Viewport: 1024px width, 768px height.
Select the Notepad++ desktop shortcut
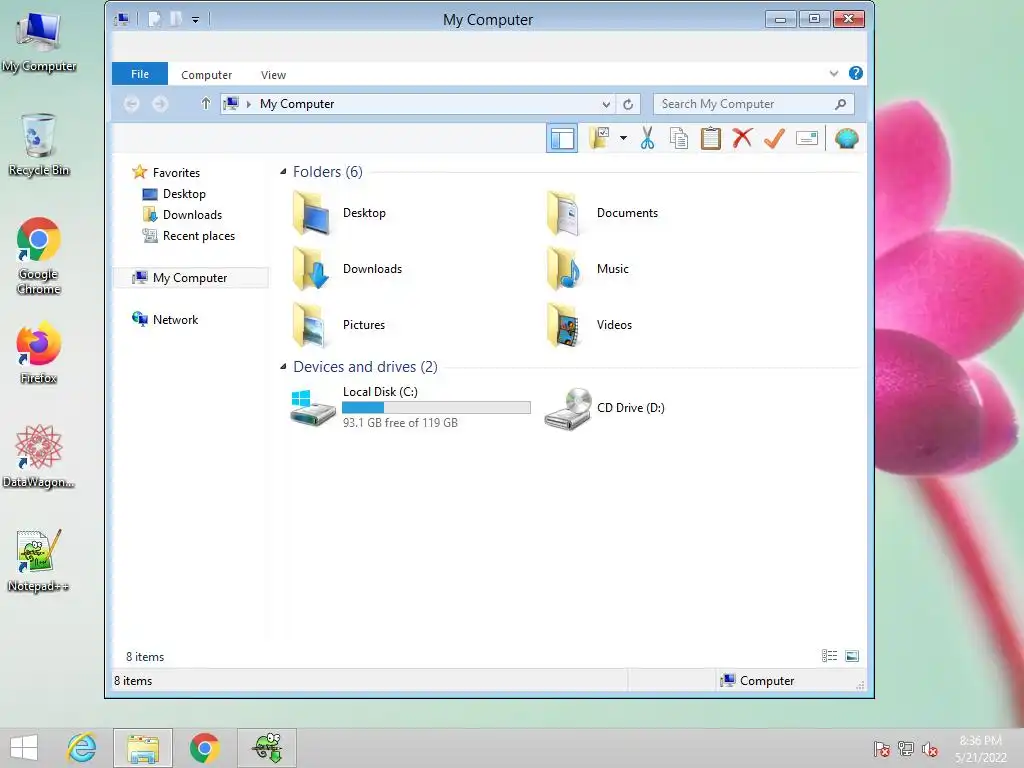39,561
